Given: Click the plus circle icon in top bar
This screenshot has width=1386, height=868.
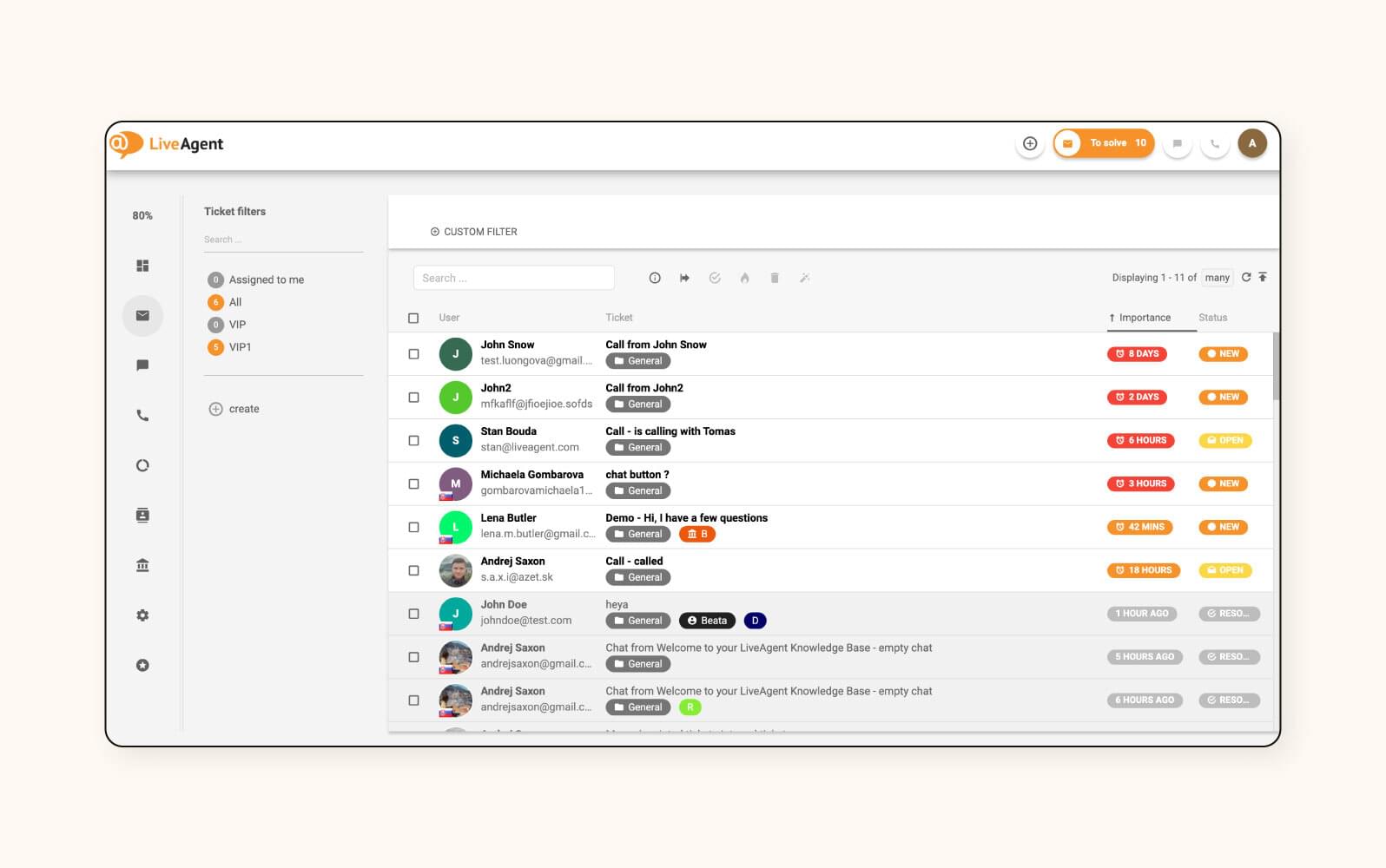Looking at the screenshot, I should pyautogui.click(x=1030, y=143).
